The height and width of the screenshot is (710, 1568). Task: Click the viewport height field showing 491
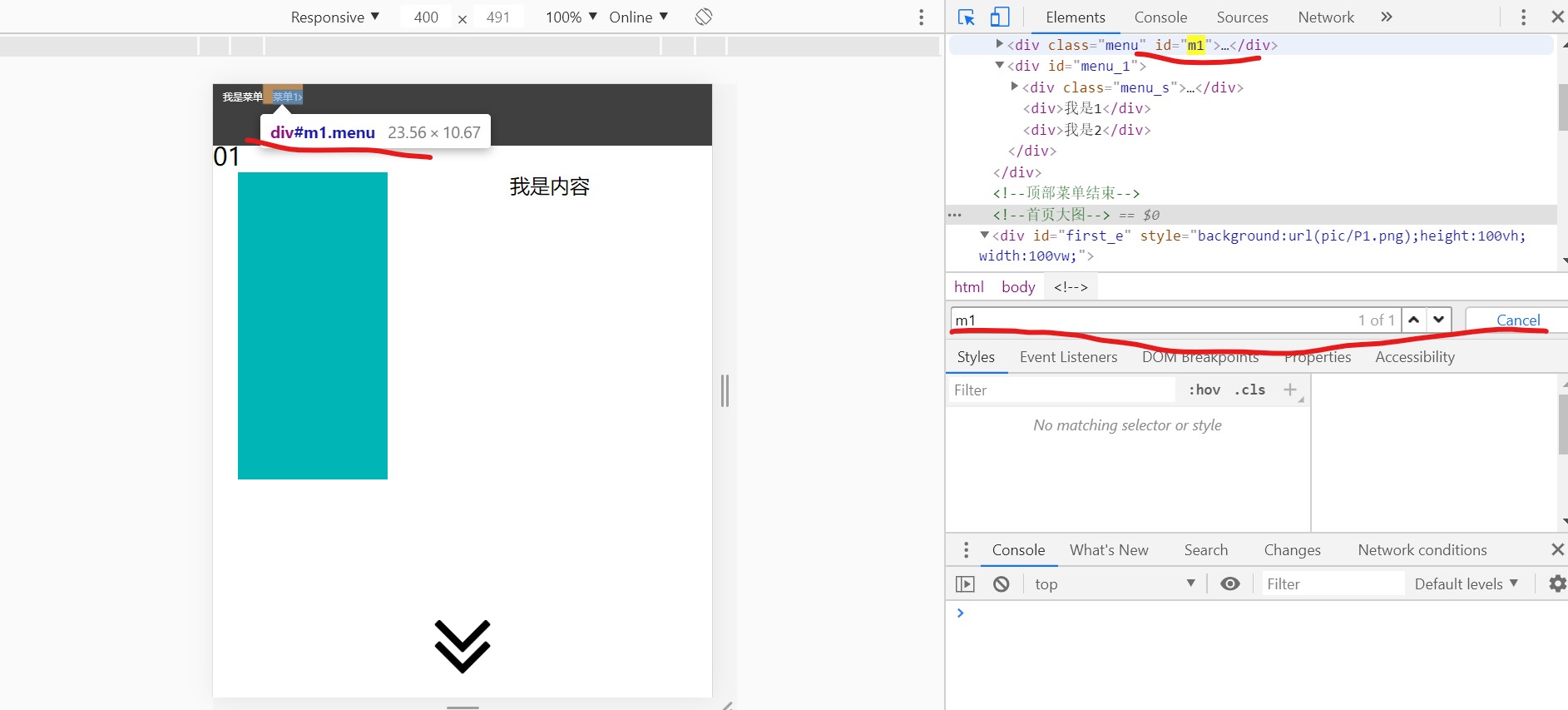click(498, 17)
